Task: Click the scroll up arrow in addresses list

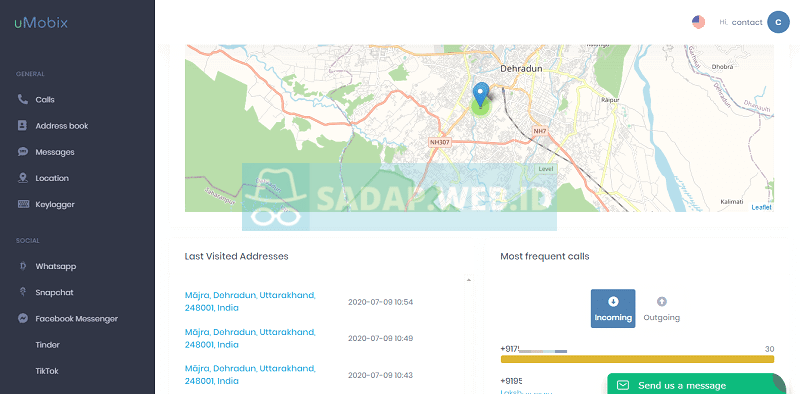Action: pyautogui.click(x=469, y=280)
